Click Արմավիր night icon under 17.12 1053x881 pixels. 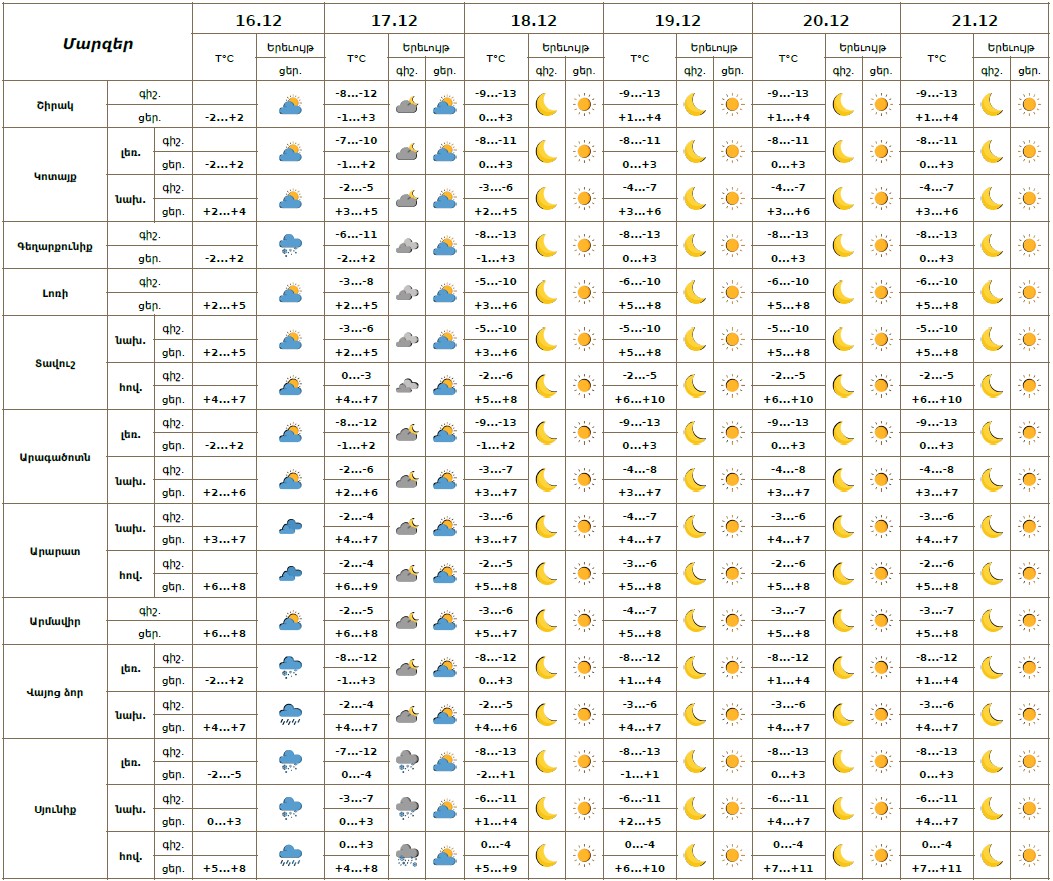click(x=407, y=621)
